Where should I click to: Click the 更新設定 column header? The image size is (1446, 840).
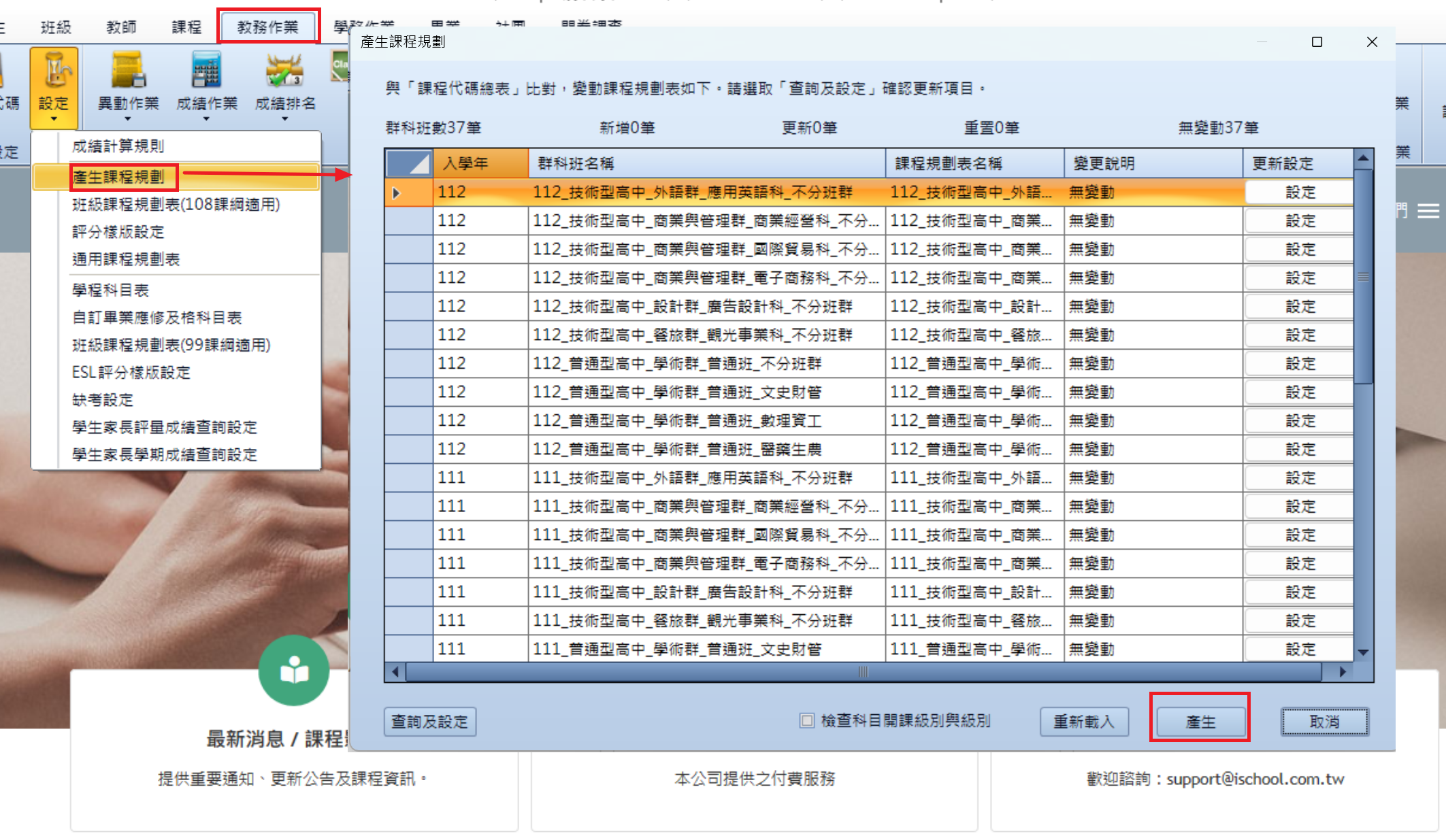(x=1299, y=163)
